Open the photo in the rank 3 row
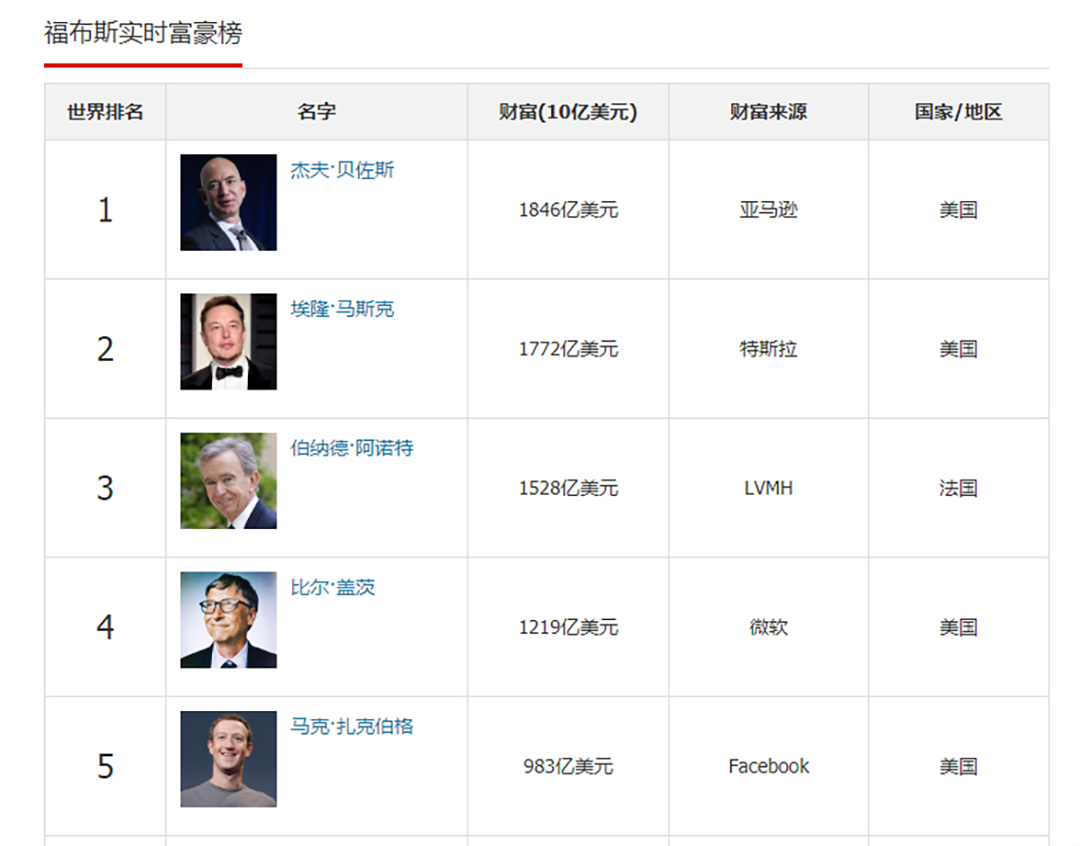 tap(228, 480)
